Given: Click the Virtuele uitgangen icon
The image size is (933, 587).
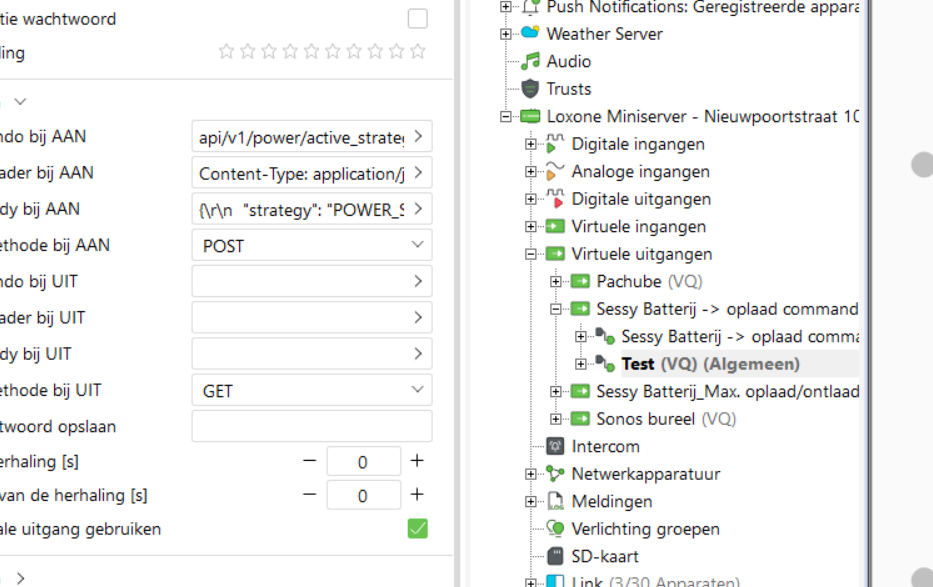Looking at the screenshot, I should [555, 254].
